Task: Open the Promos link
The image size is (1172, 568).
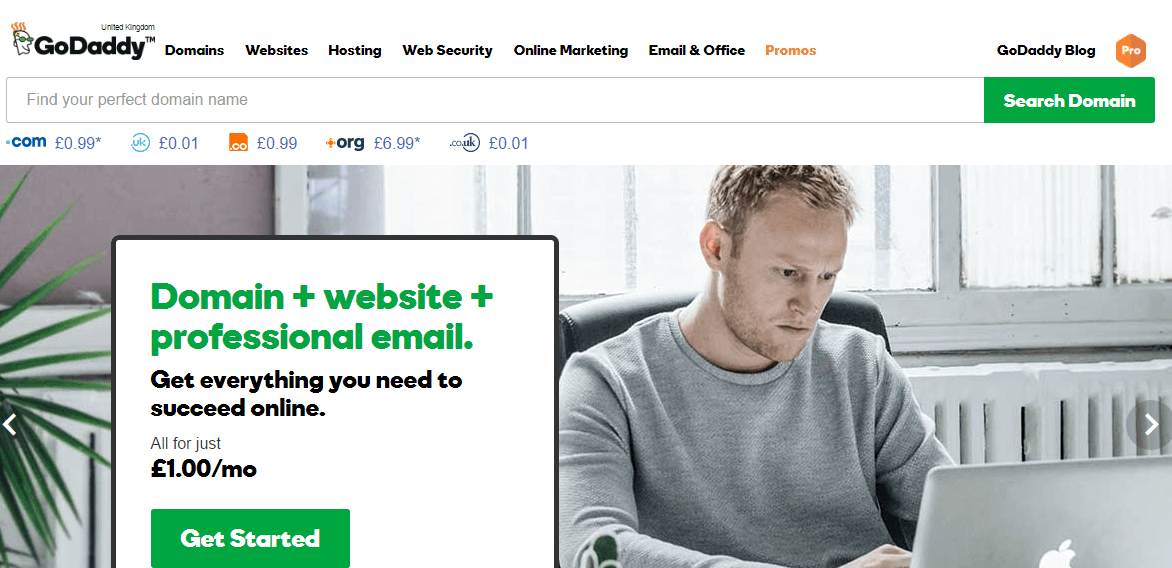Action: pyautogui.click(x=791, y=51)
